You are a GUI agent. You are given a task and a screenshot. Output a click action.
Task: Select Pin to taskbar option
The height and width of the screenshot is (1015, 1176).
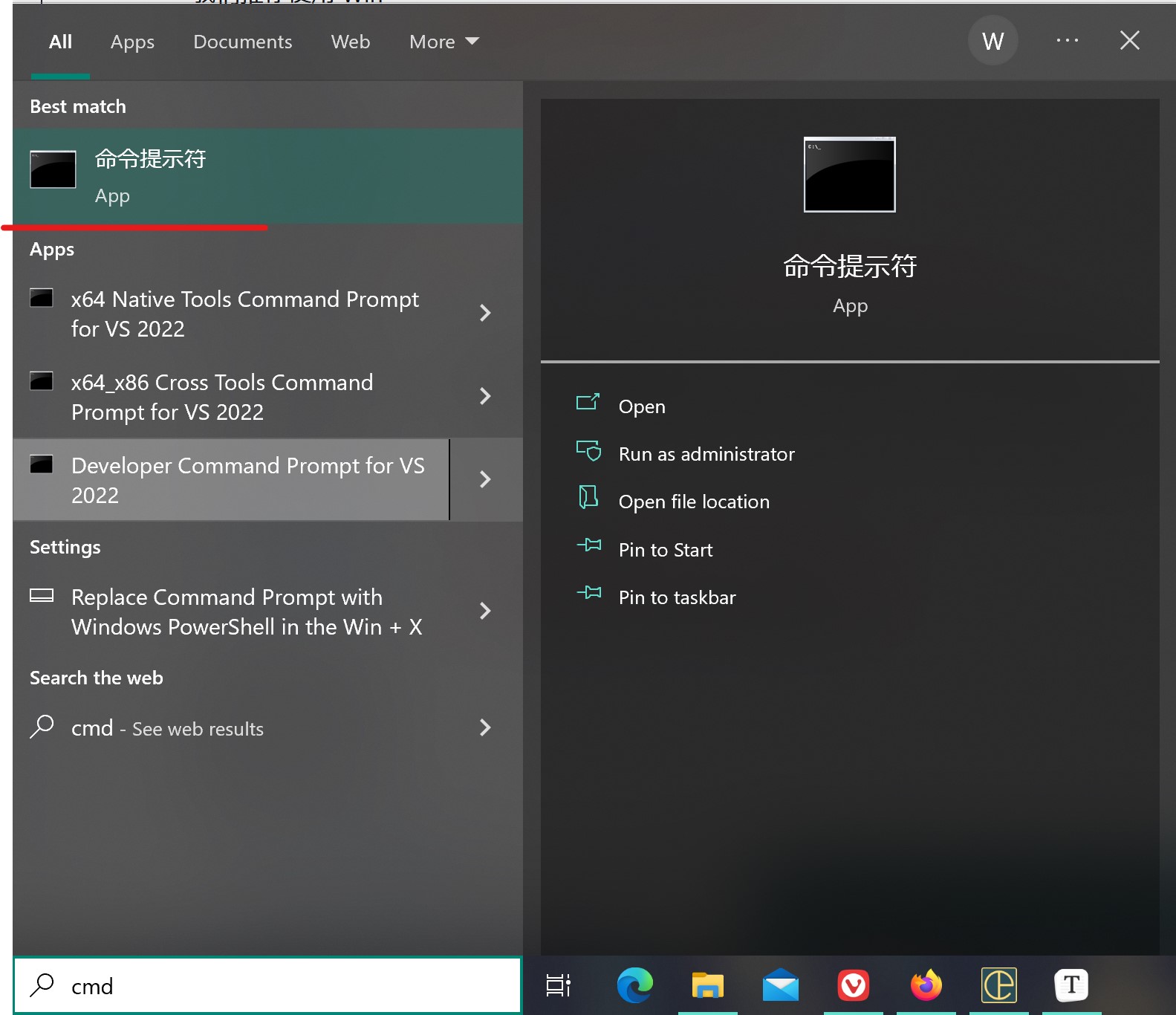point(676,597)
